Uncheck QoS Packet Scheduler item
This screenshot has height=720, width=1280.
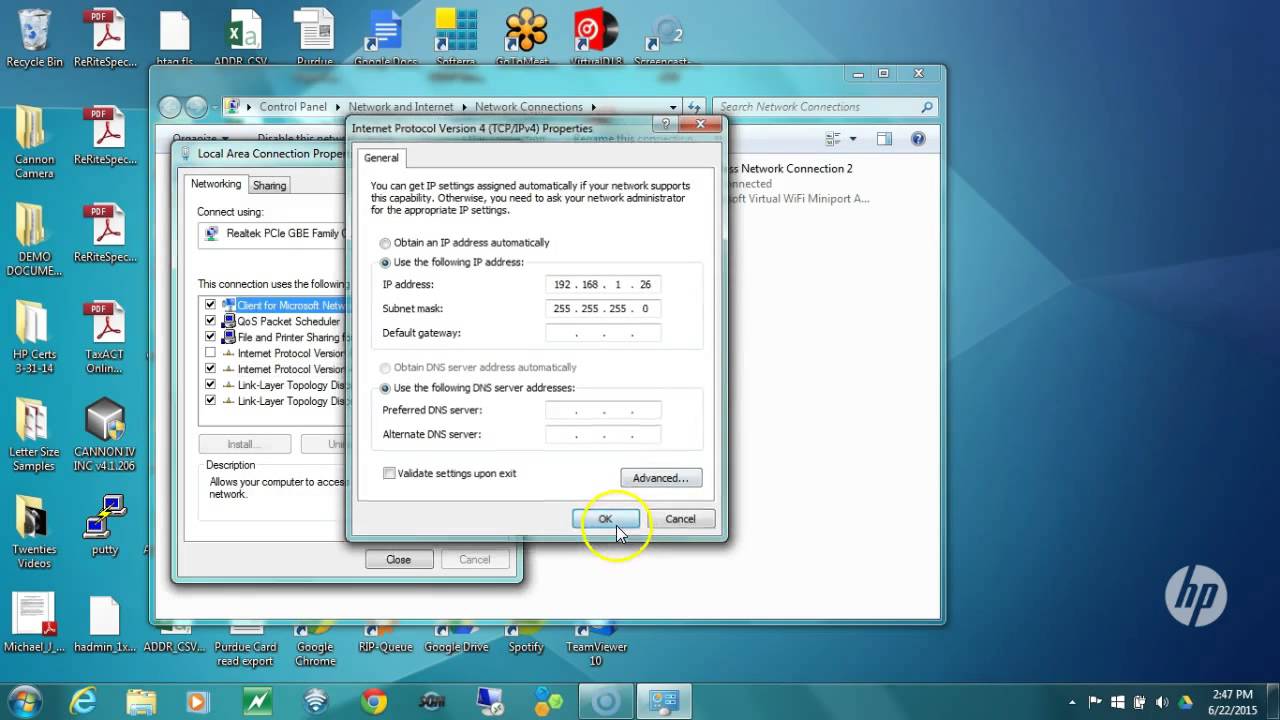[210, 321]
